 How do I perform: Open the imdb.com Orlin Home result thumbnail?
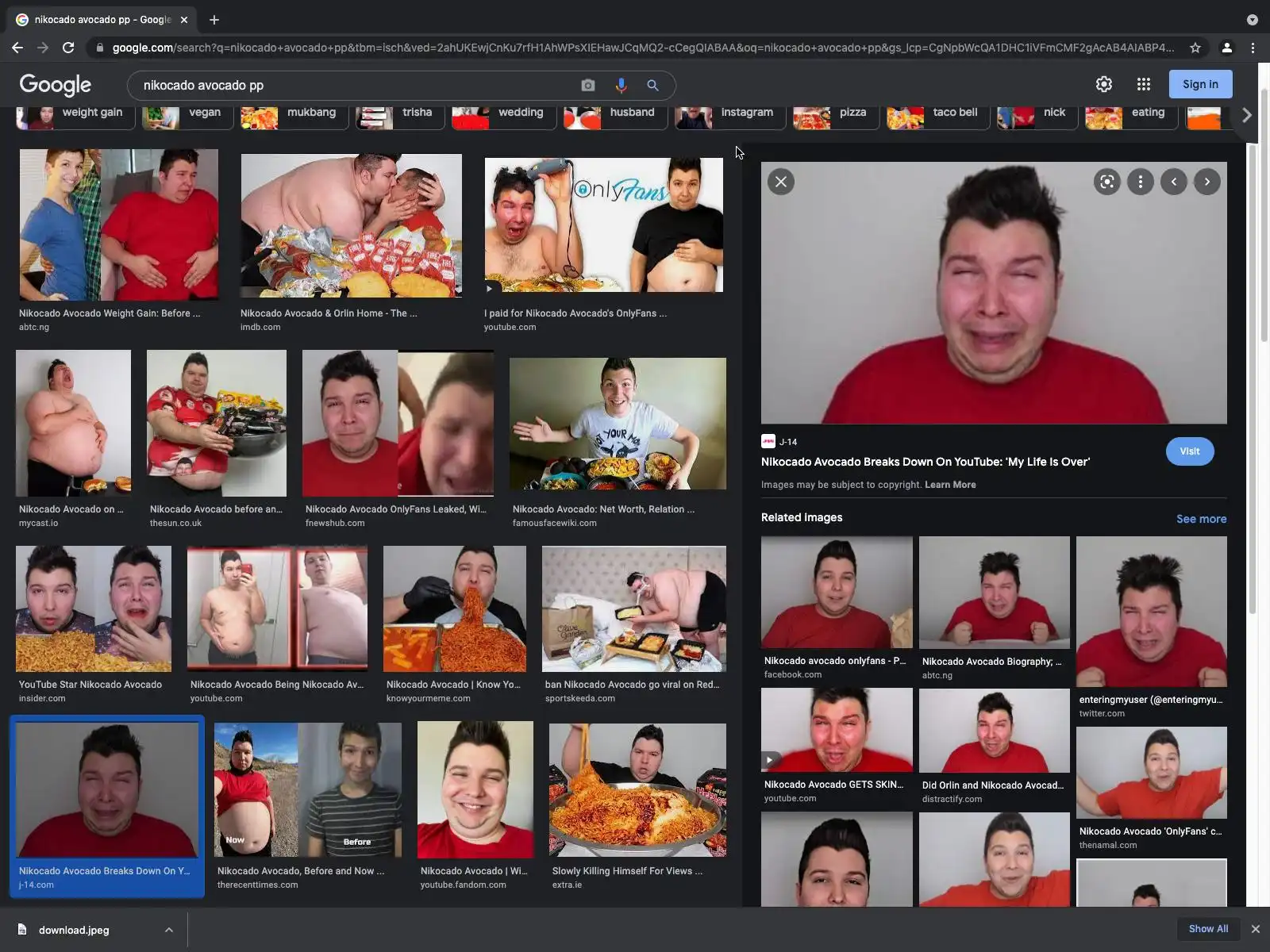coord(351,225)
